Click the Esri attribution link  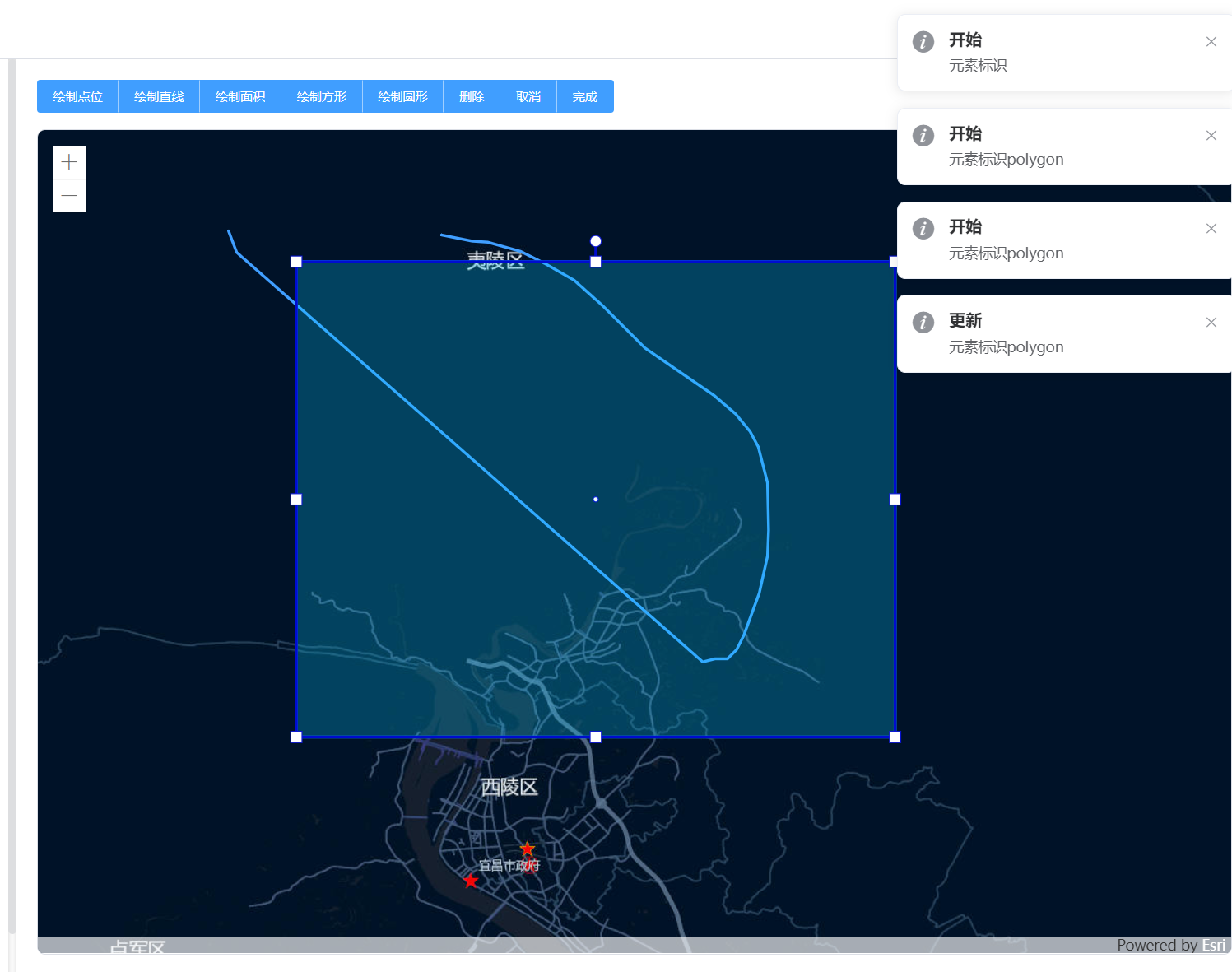[1214, 945]
